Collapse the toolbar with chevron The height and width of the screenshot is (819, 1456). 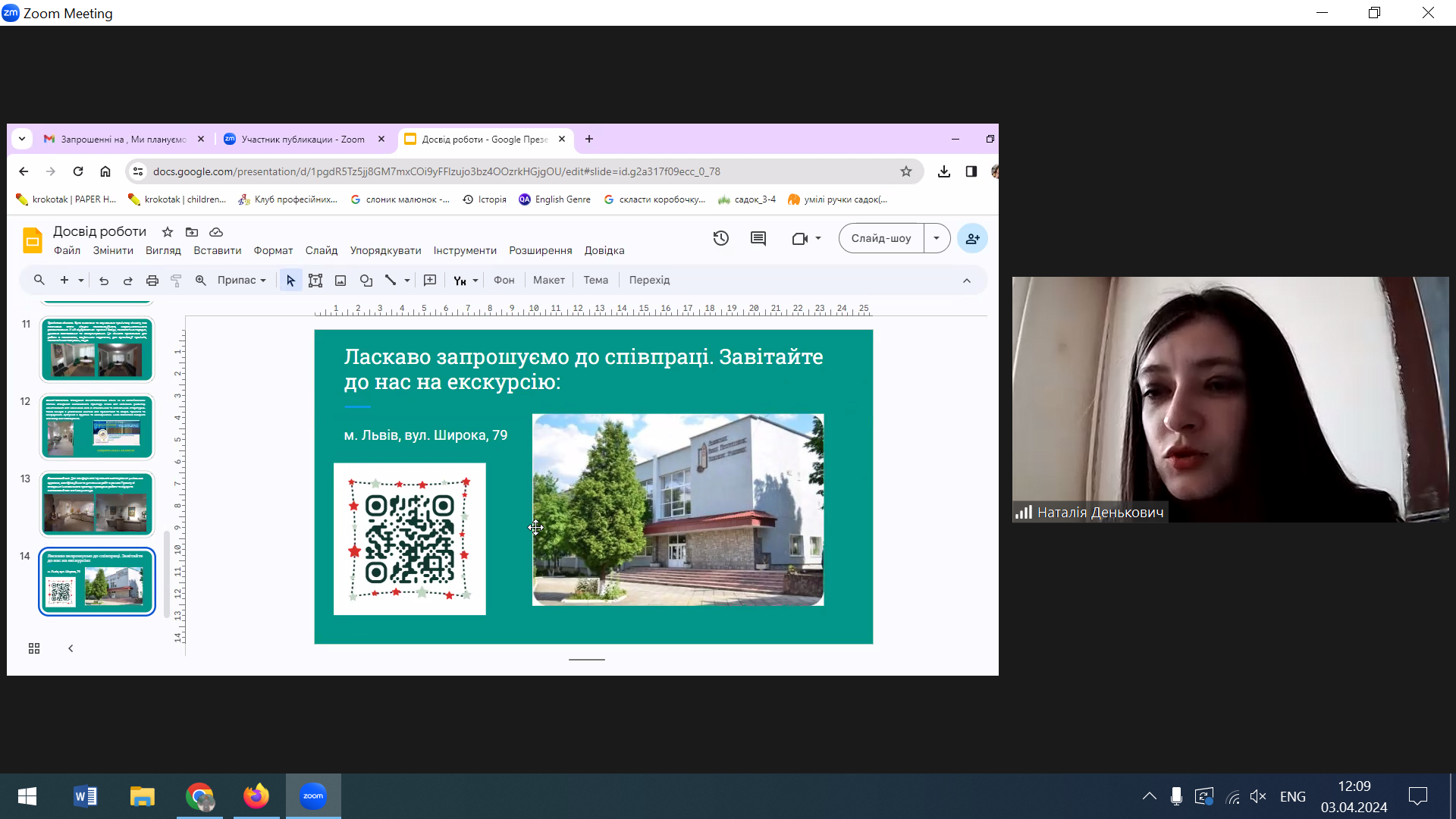click(966, 281)
